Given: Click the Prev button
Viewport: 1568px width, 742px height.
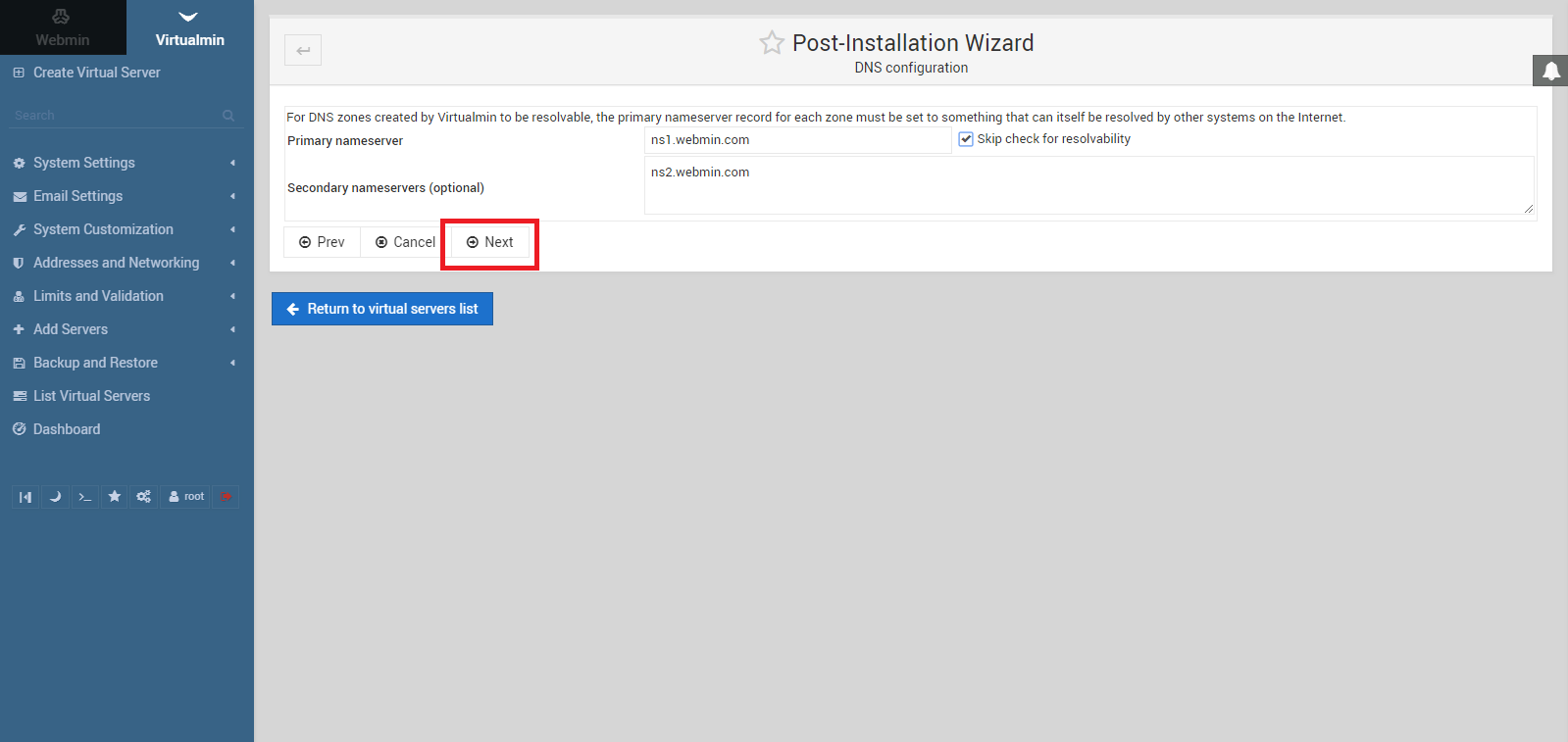Looking at the screenshot, I should [x=322, y=242].
